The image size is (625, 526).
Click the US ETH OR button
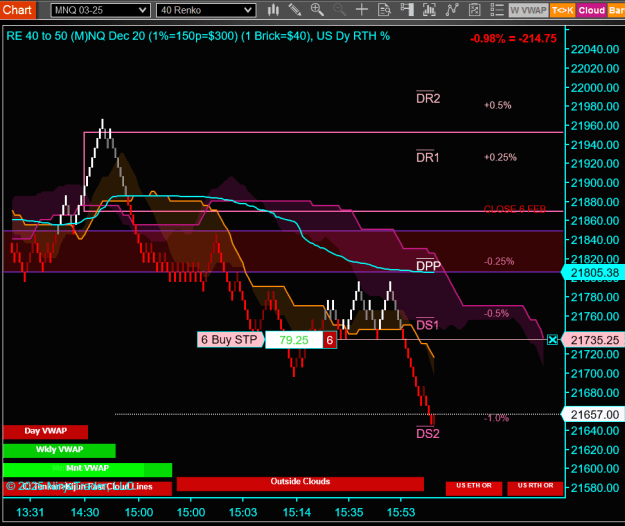pyautogui.click(x=474, y=488)
